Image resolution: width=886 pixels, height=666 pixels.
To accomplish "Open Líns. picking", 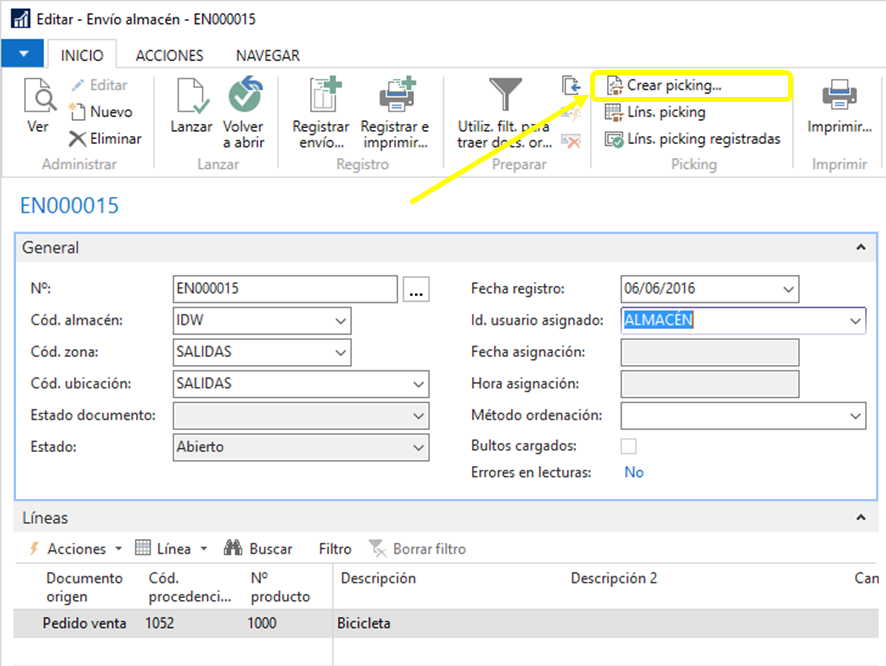I will tap(655, 112).
